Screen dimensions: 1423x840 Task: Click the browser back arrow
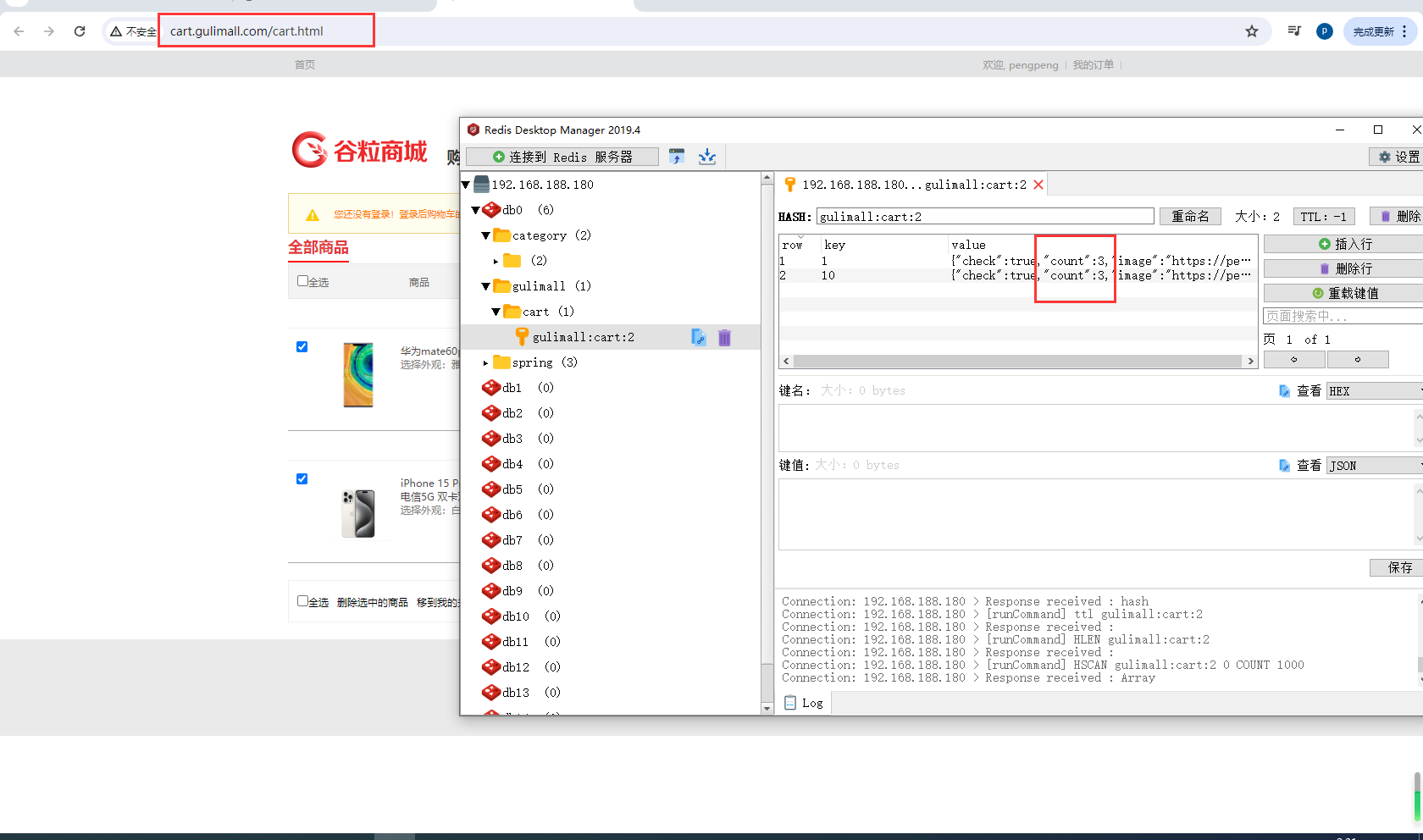click(19, 31)
